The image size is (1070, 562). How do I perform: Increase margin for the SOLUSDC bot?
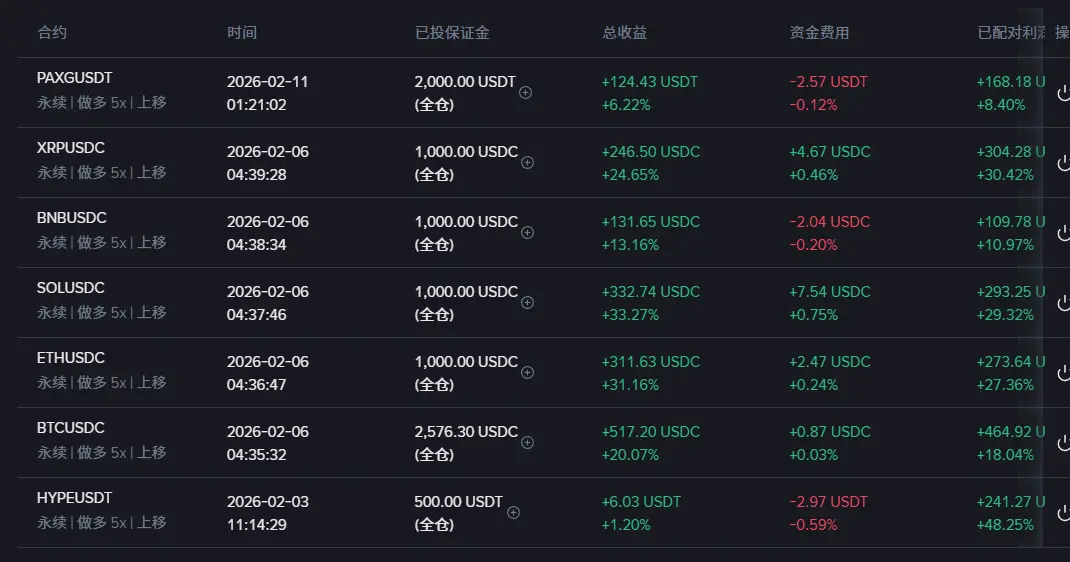[527, 303]
